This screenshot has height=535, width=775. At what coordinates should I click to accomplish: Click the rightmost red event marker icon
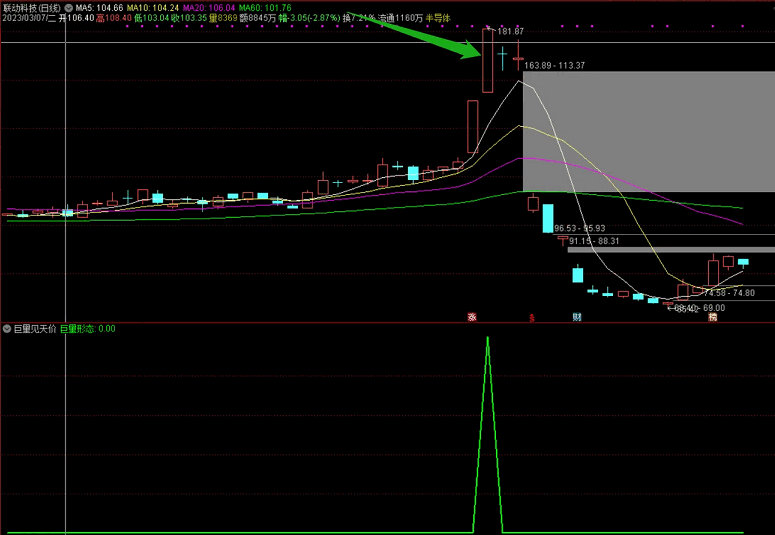click(713, 317)
